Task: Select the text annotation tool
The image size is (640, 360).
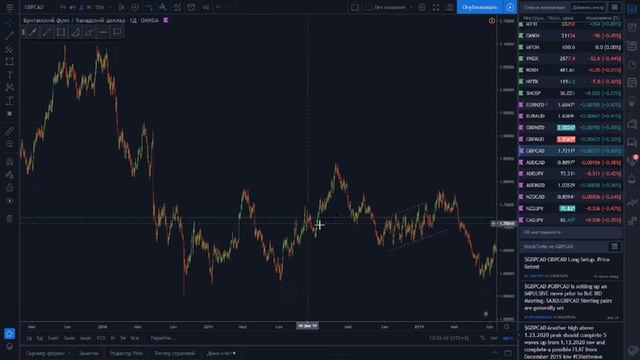Action: tap(9, 75)
